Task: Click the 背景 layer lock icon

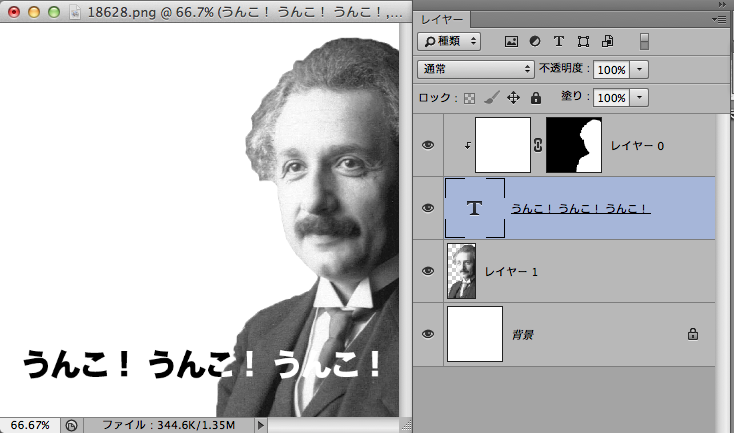Action: 693,334
